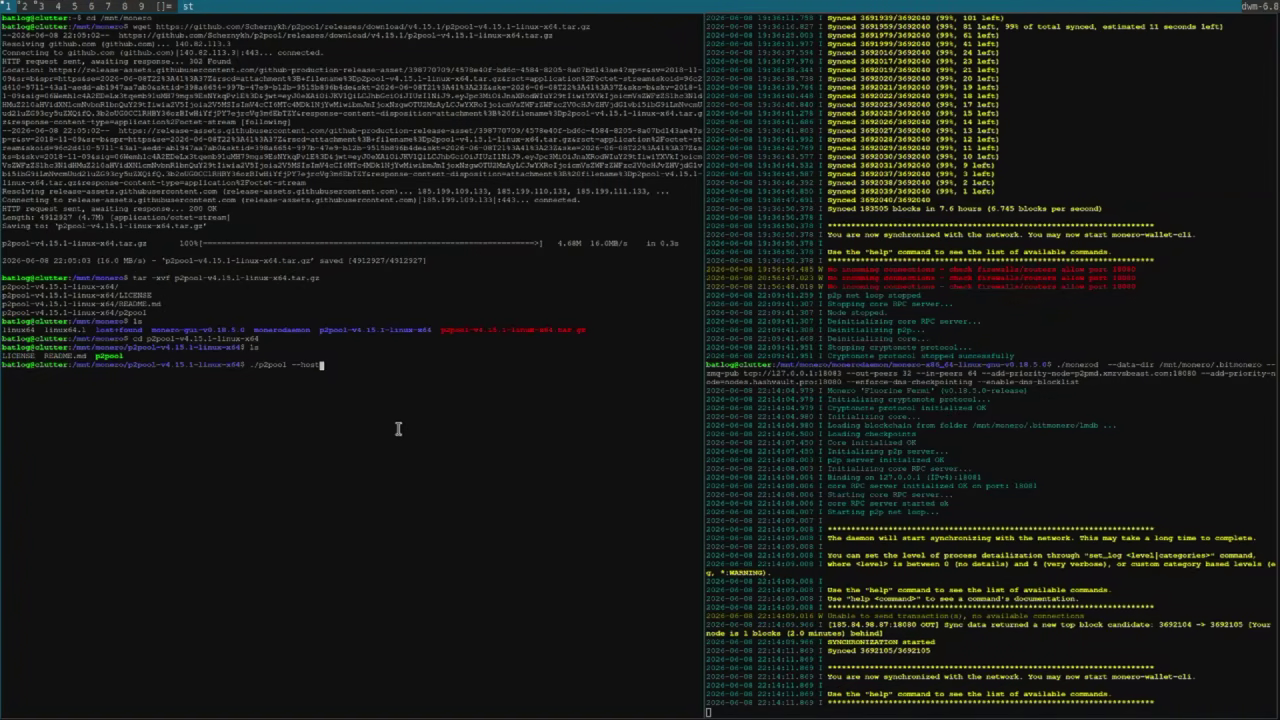
Task: Click 'lost+found' in ls output
Action: 118,330
